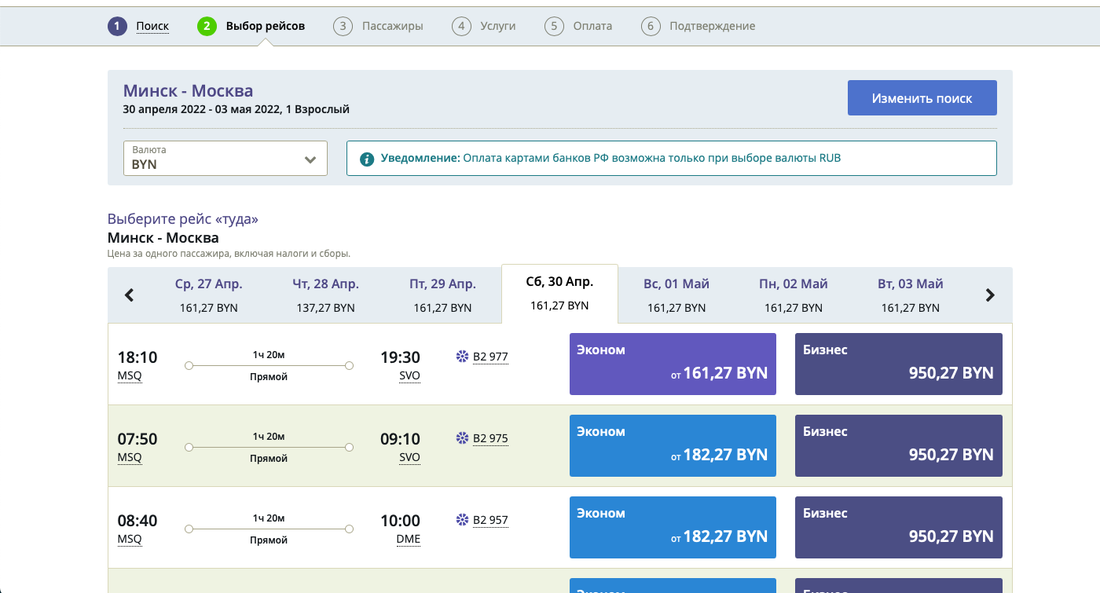Click the airline icon next to B2 957
This screenshot has height=593, width=1100.
click(x=462, y=521)
